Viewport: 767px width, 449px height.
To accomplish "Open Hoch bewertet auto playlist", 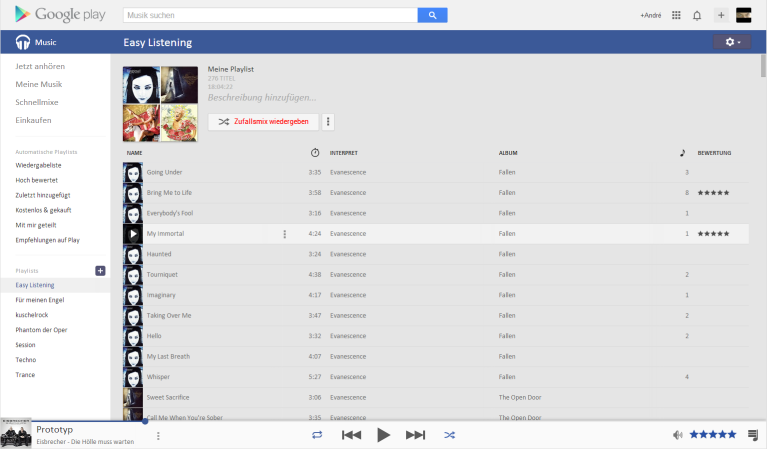I will point(37,180).
